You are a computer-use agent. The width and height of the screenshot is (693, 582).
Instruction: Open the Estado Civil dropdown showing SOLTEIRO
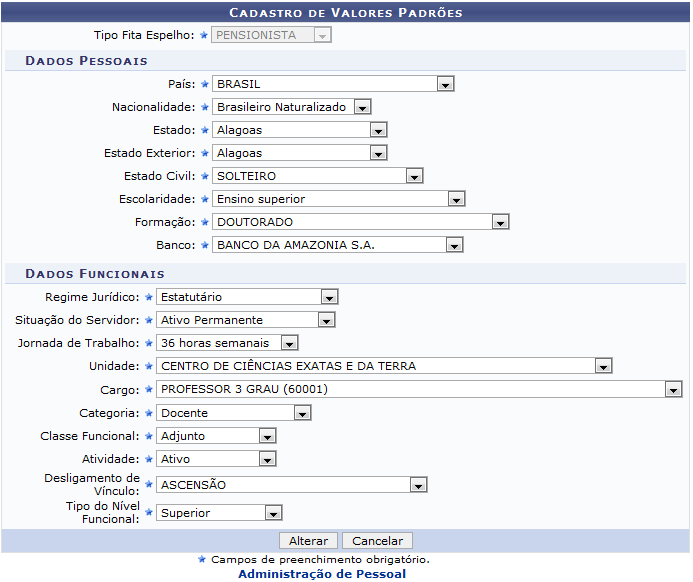click(318, 176)
